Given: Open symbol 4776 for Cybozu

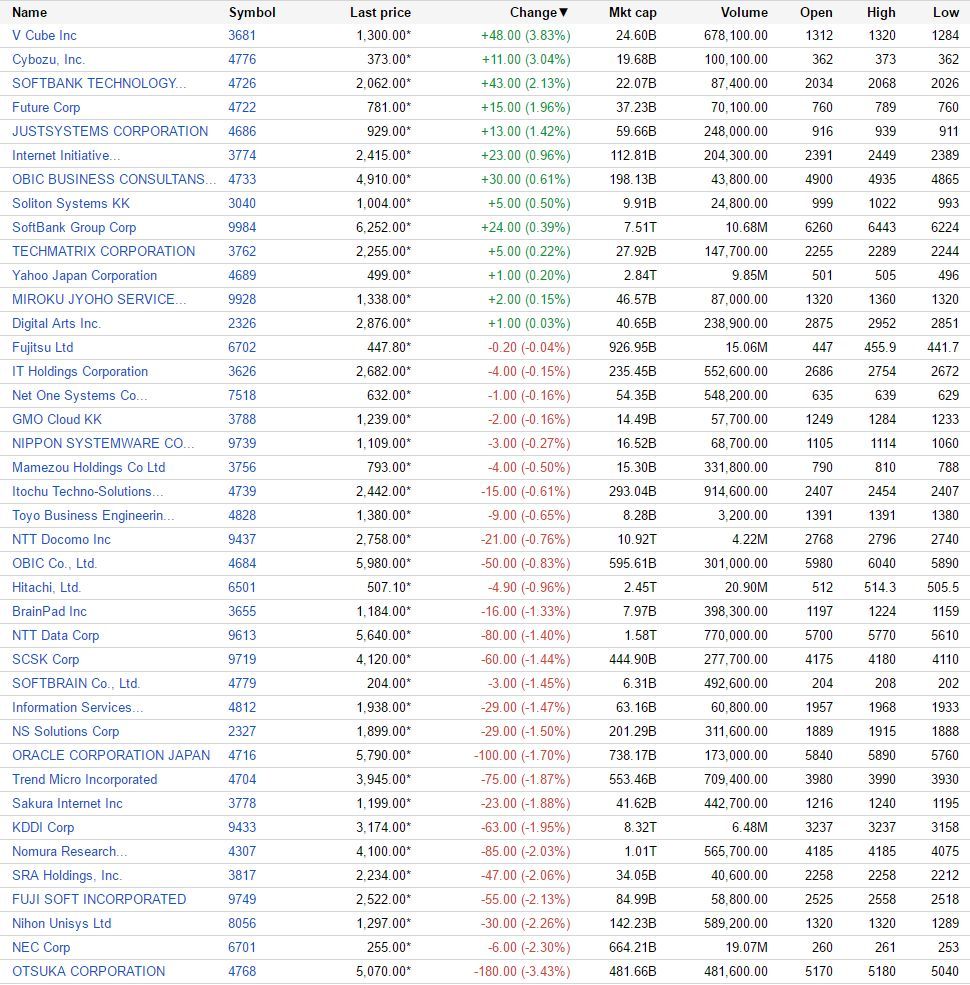Looking at the screenshot, I should [x=242, y=60].
